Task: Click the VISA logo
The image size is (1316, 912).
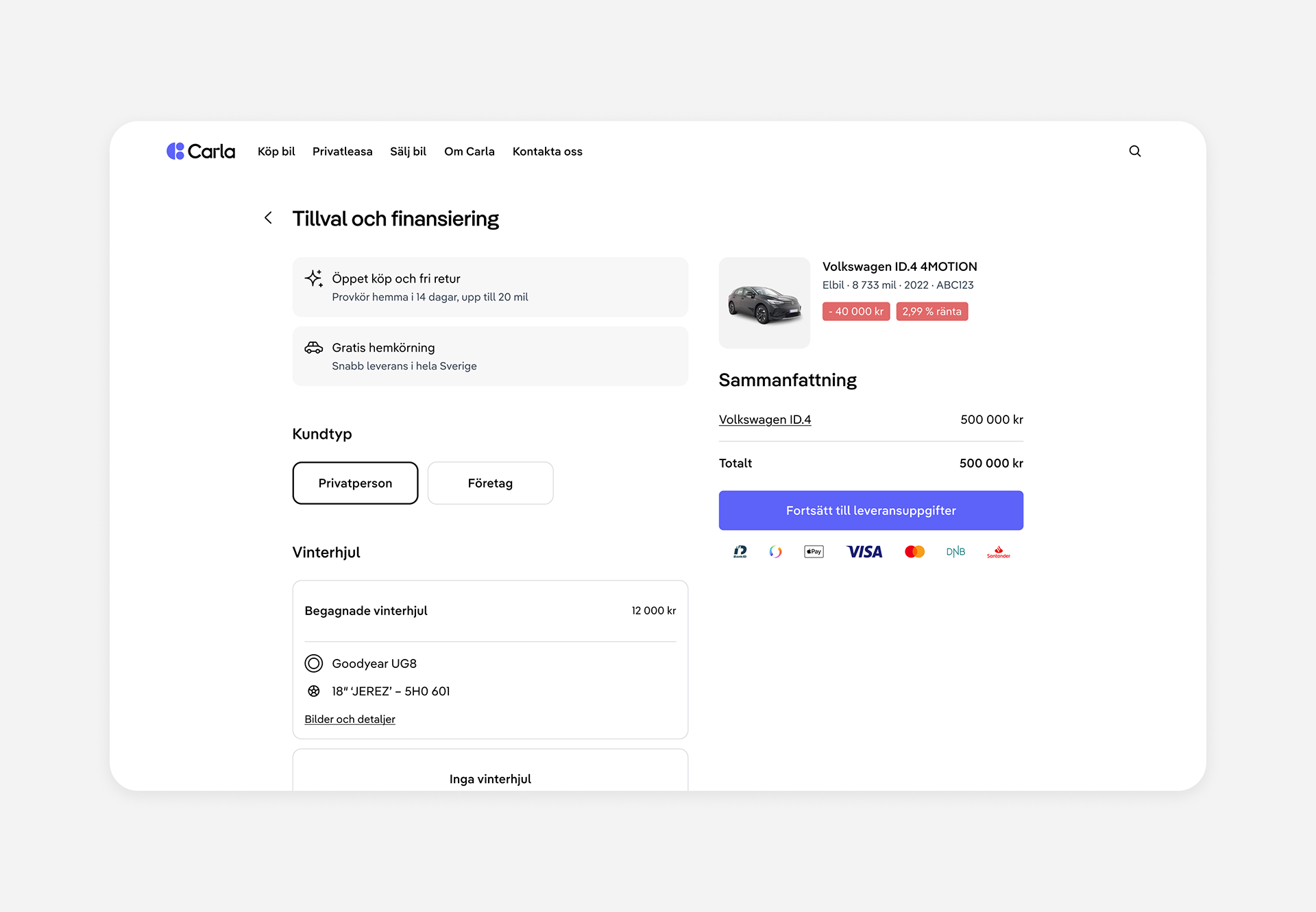Action: click(864, 552)
